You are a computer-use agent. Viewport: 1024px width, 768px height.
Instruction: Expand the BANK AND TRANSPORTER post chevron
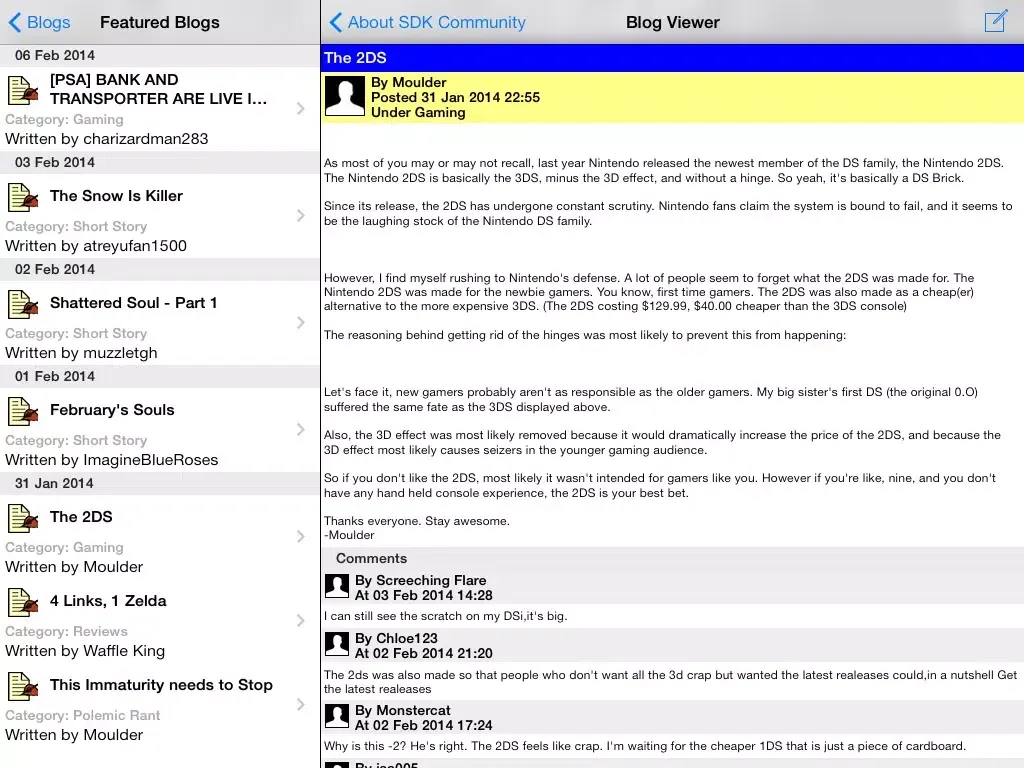click(x=300, y=108)
